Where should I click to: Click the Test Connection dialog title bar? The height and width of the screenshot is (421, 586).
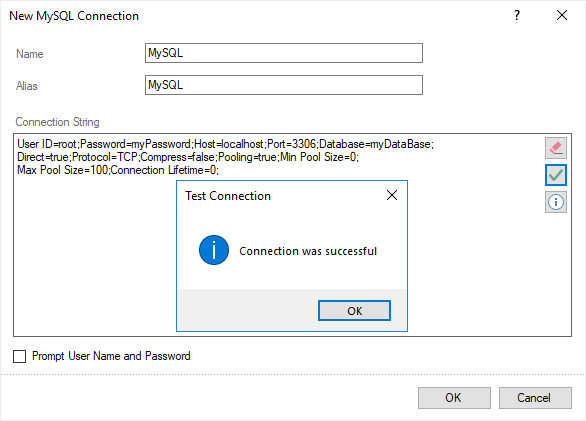click(280, 196)
